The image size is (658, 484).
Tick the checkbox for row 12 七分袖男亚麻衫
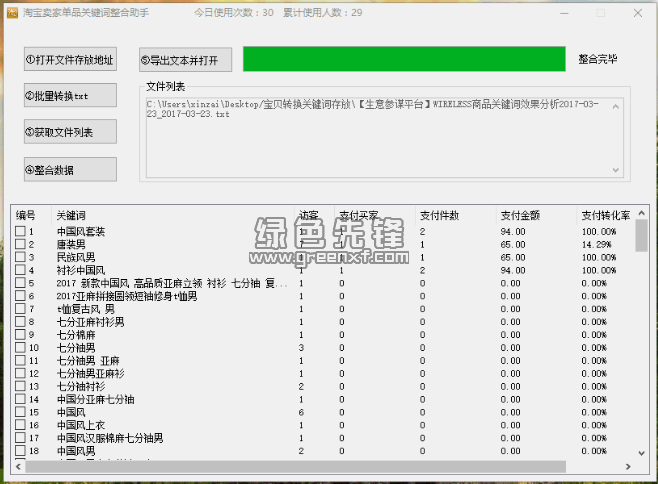point(20,373)
